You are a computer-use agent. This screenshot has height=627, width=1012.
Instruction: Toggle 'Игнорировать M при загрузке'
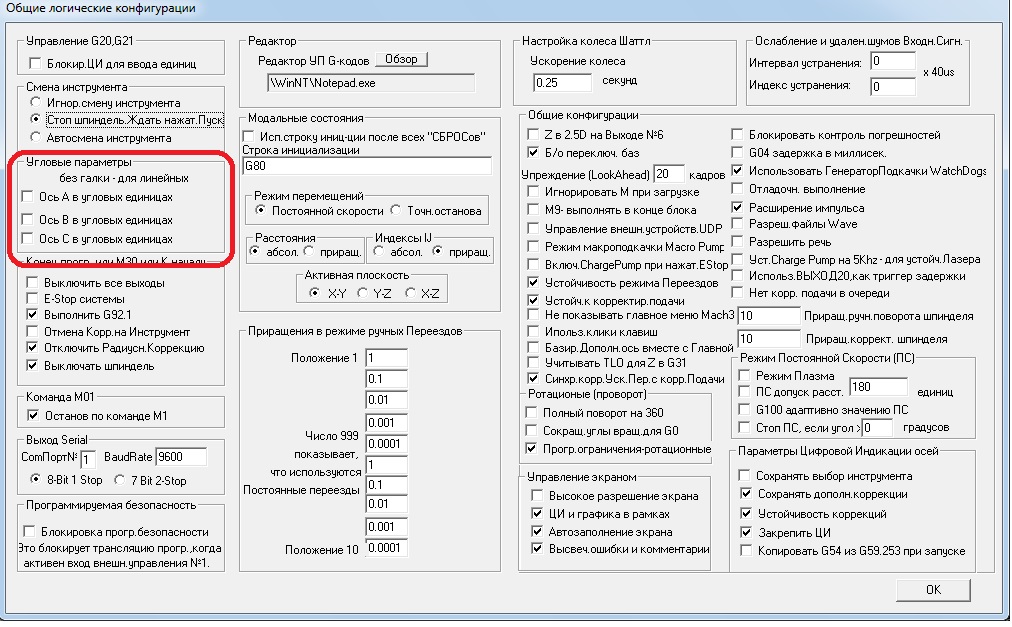533,191
